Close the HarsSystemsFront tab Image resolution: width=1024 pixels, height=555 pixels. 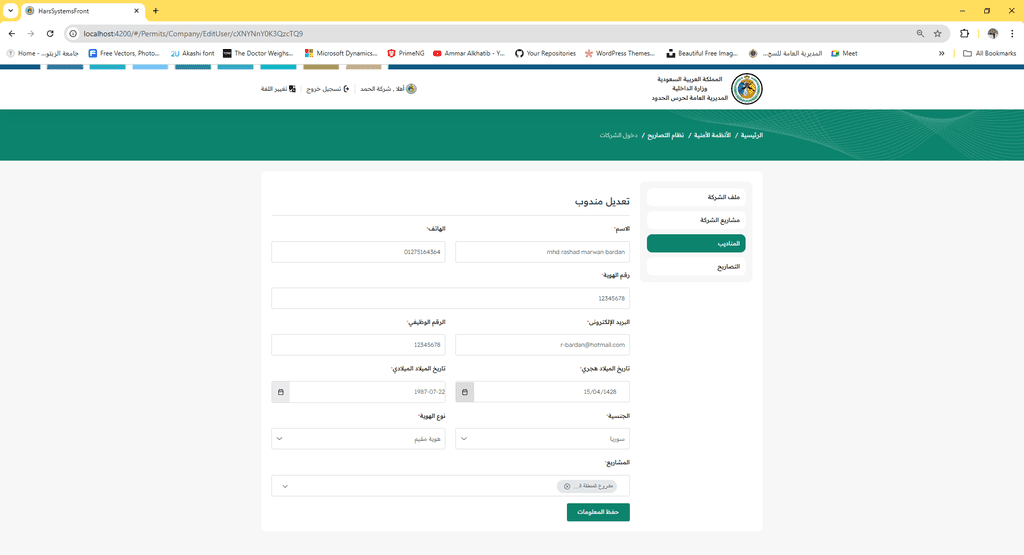[x=136, y=11]
